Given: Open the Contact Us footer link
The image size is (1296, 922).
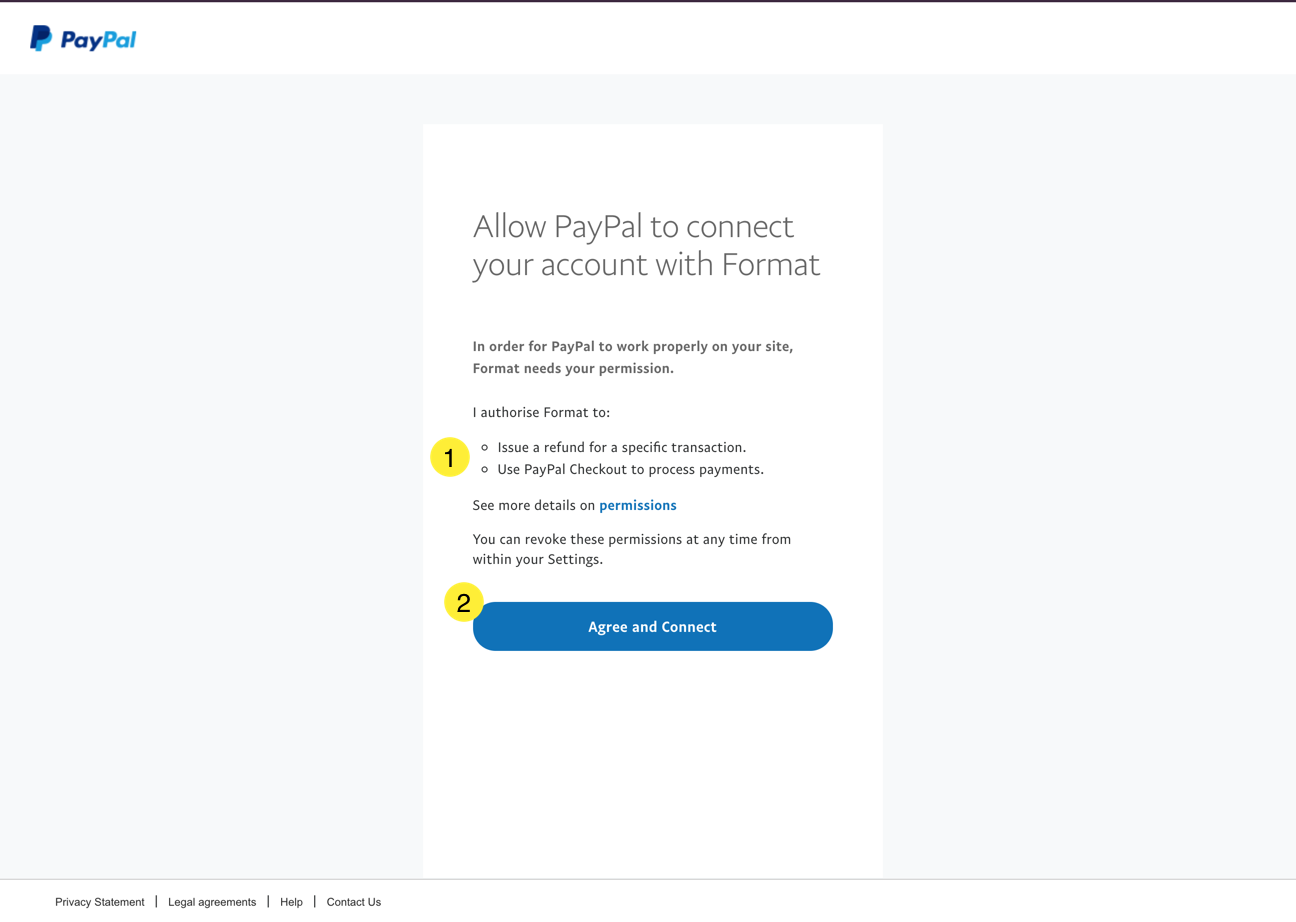Looking at the screenshot, I should (354, 902).
